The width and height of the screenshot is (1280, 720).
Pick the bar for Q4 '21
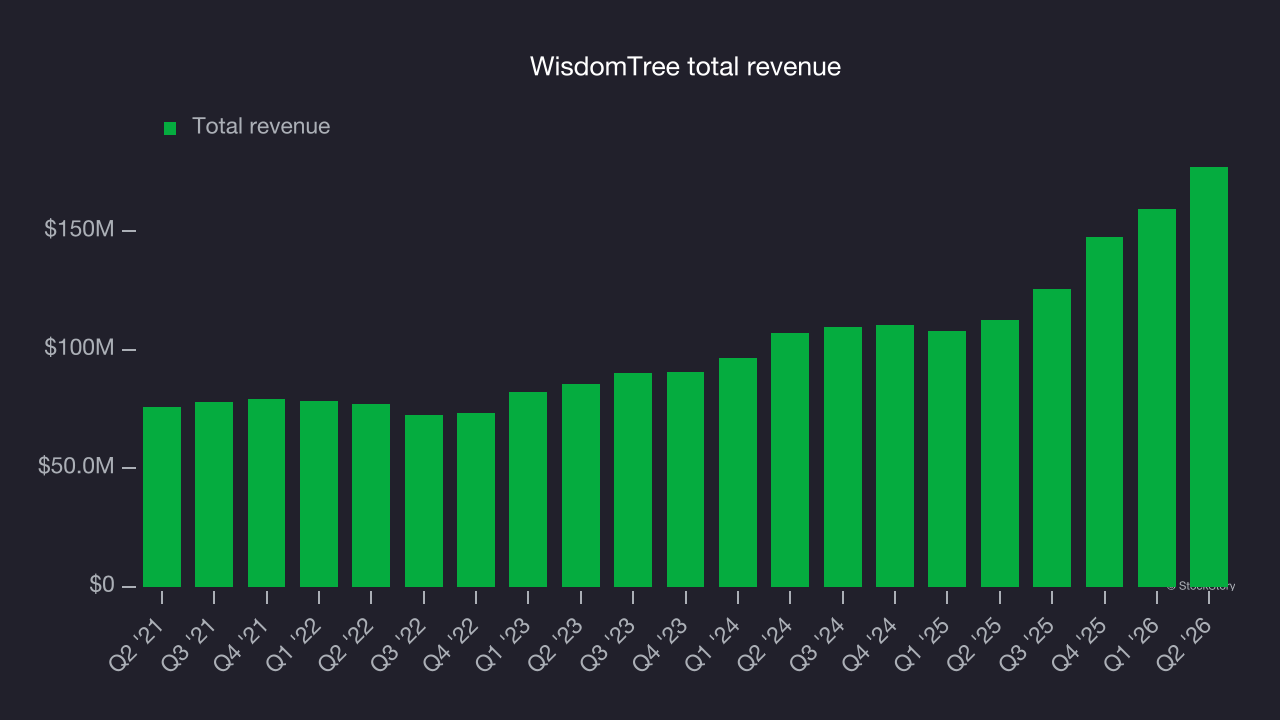(x=267, y=493)
